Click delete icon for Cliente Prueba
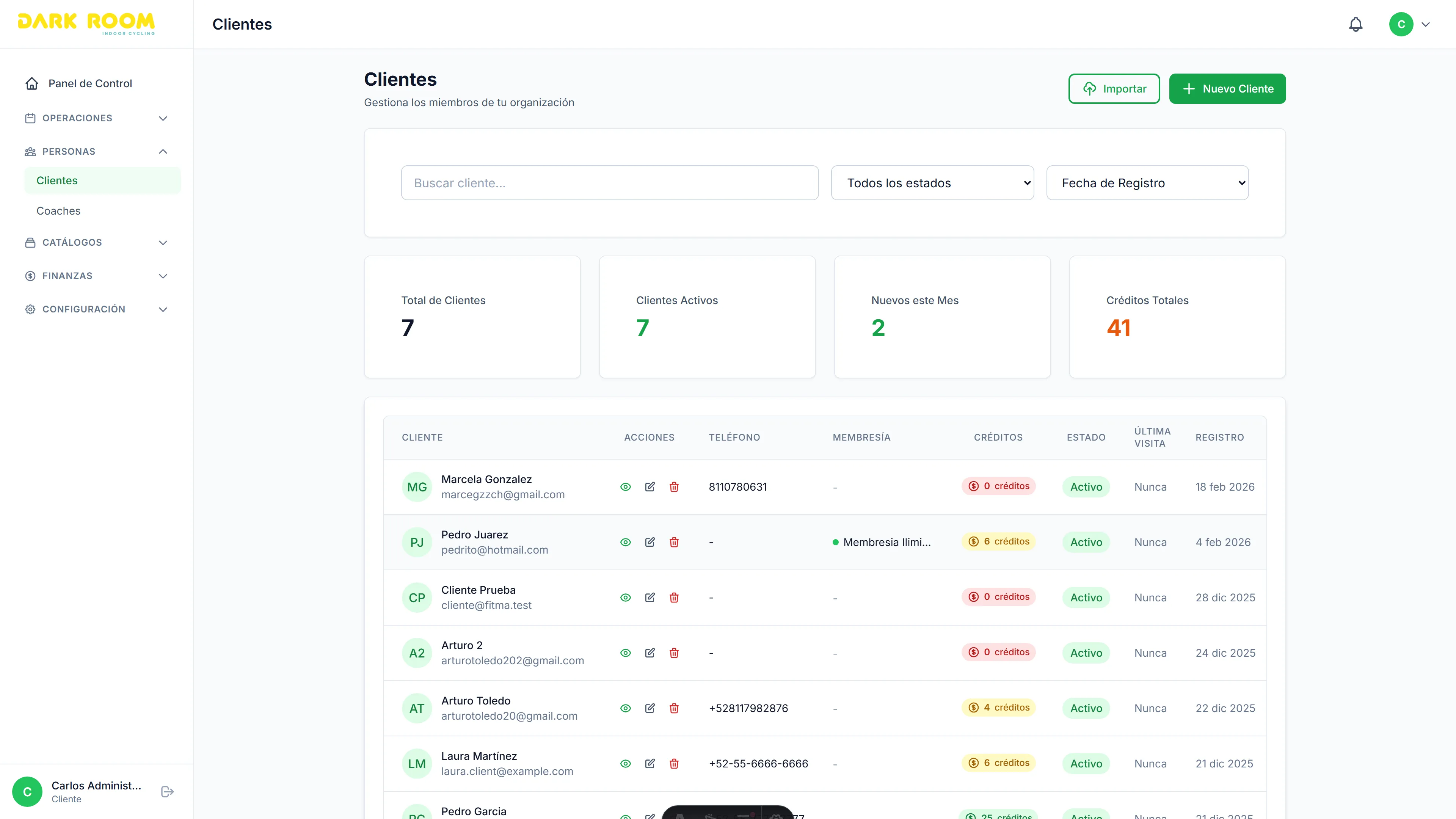The image size is (1456, 819). coord(674,598)
